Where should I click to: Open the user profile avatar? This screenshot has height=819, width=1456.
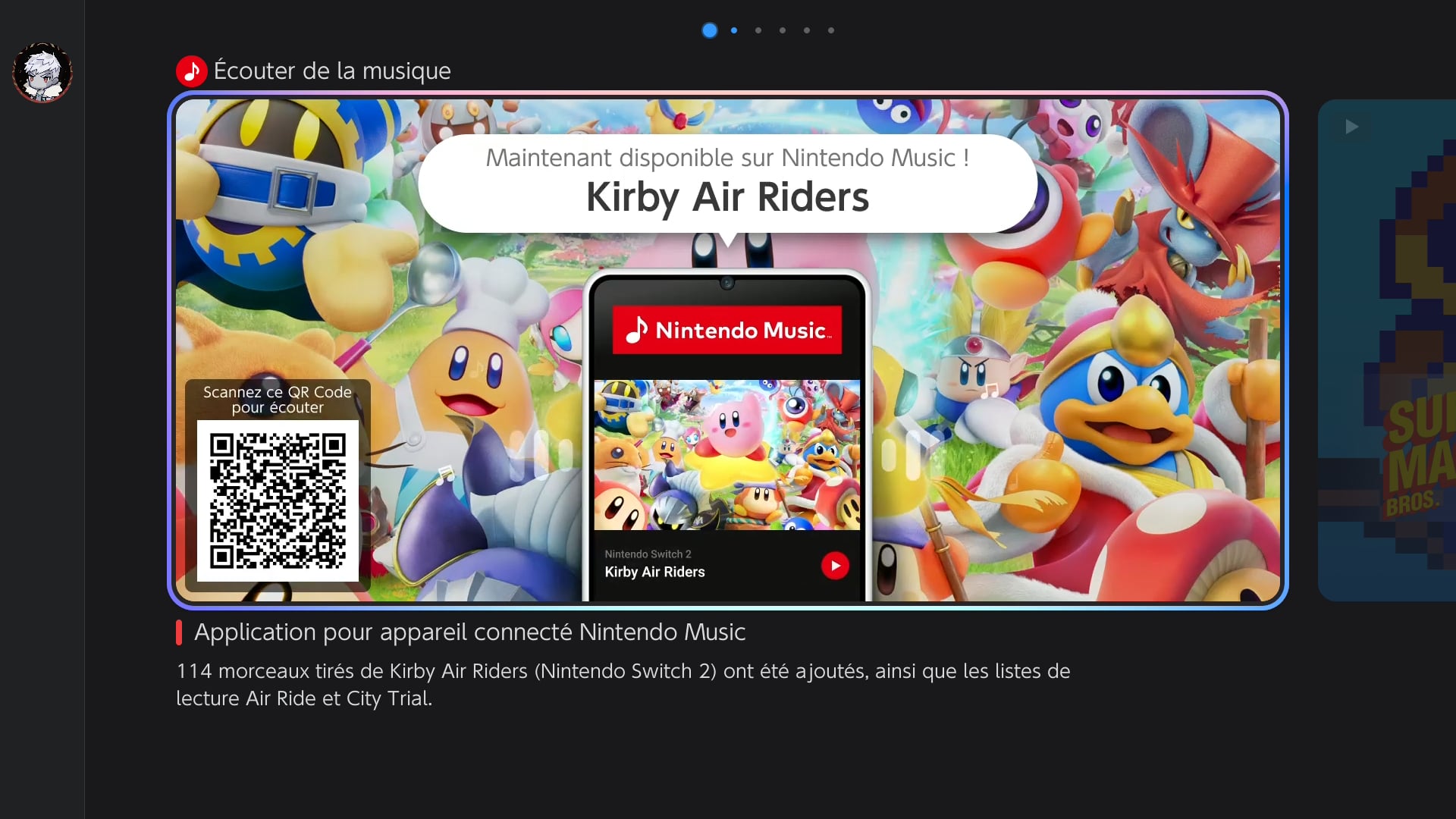(x=42, y=73)
